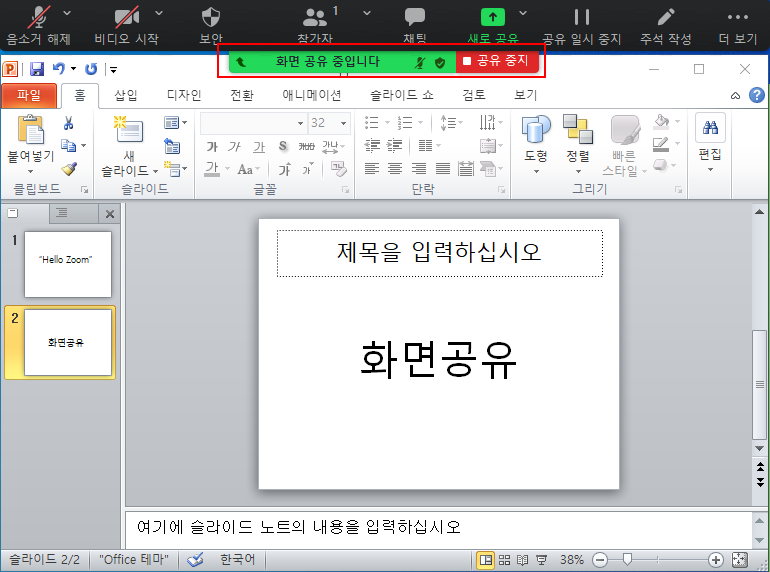
Task: Expand audio options arrow next to mute
Action: (67, 13)
